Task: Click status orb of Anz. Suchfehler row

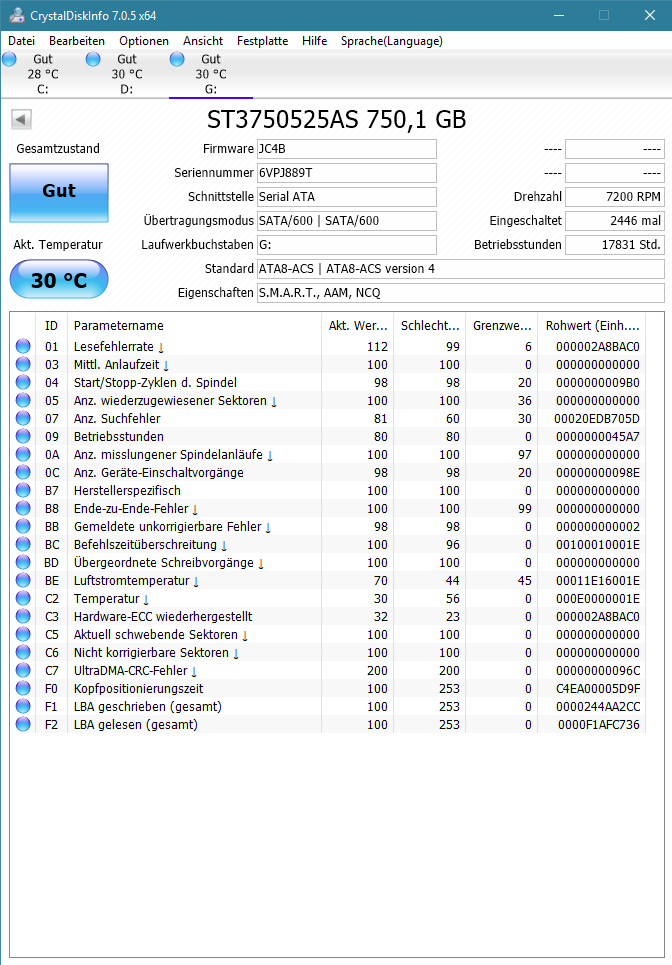Action: [23, 418]
